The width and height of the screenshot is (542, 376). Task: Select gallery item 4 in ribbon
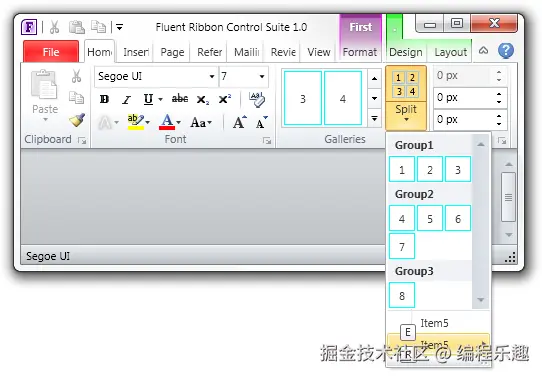(343, 98)
